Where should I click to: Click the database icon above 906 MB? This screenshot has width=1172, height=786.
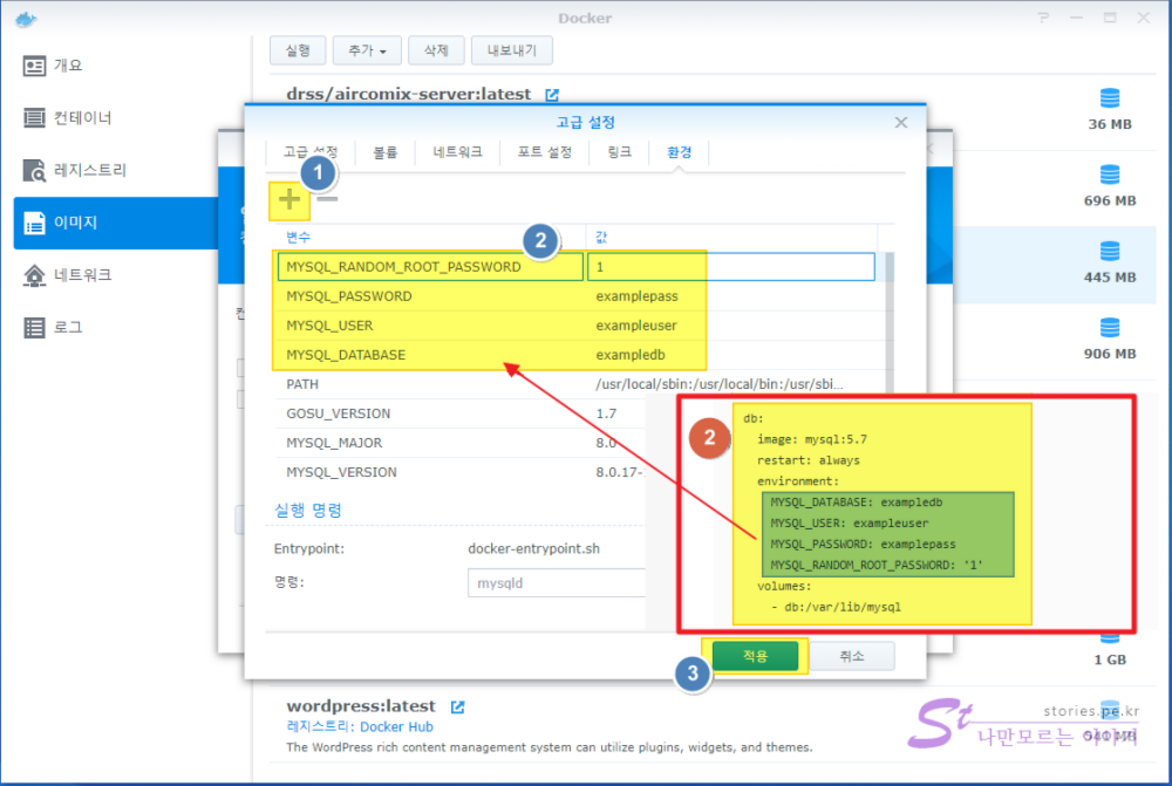[x=1109, y=328]
